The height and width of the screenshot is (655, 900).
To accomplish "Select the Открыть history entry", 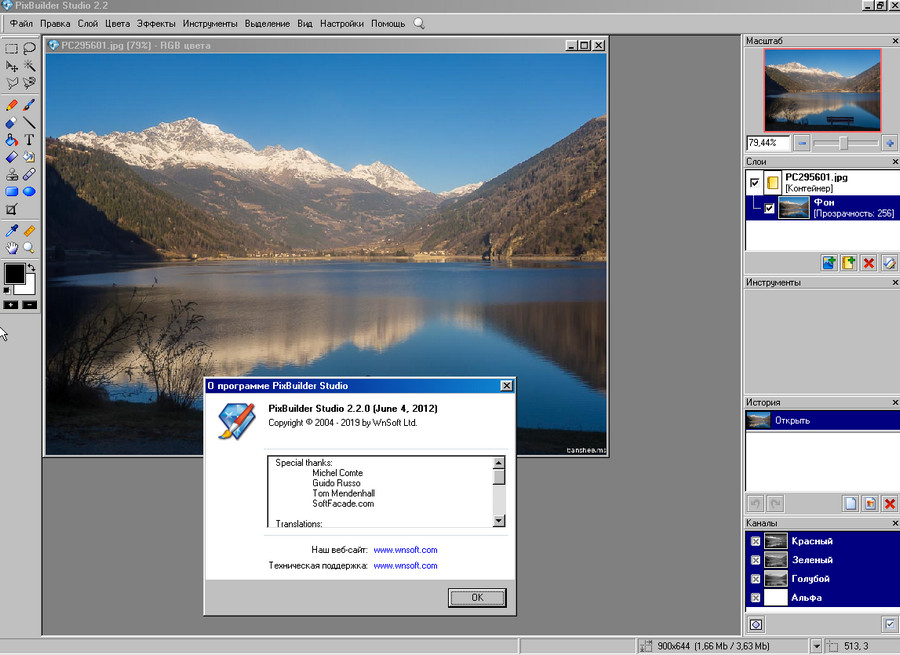I will [823, 421].
